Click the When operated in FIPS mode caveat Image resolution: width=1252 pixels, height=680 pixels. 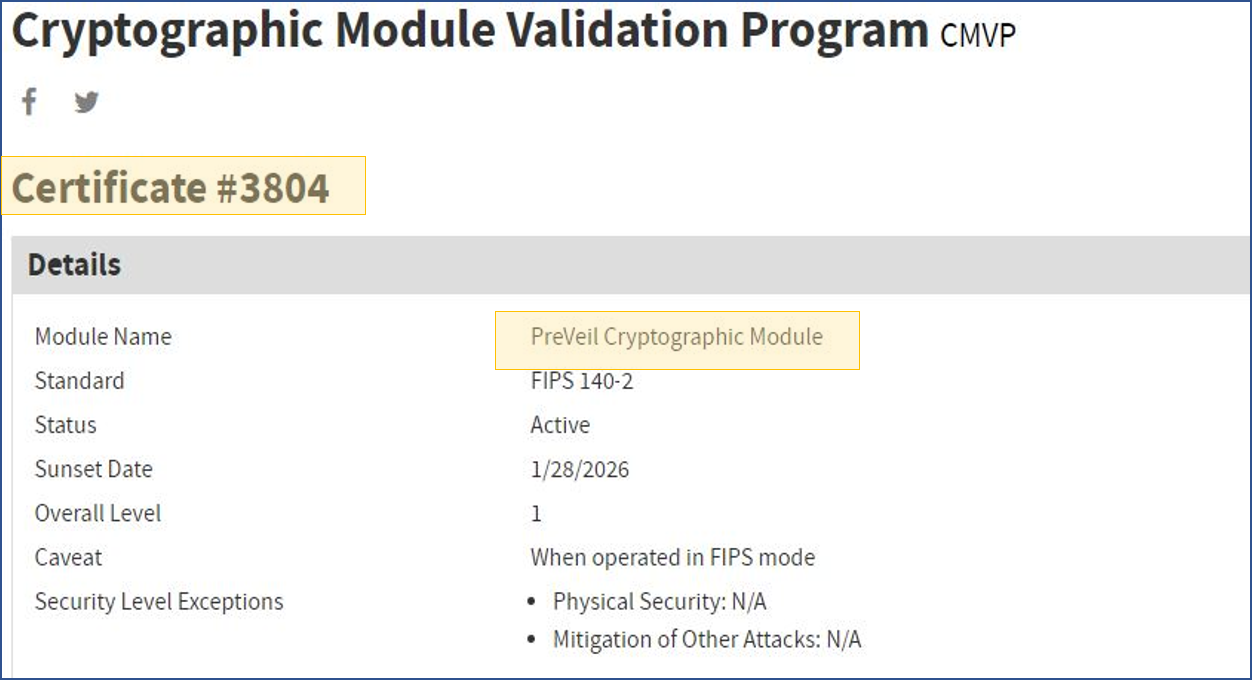click(673, 557)
